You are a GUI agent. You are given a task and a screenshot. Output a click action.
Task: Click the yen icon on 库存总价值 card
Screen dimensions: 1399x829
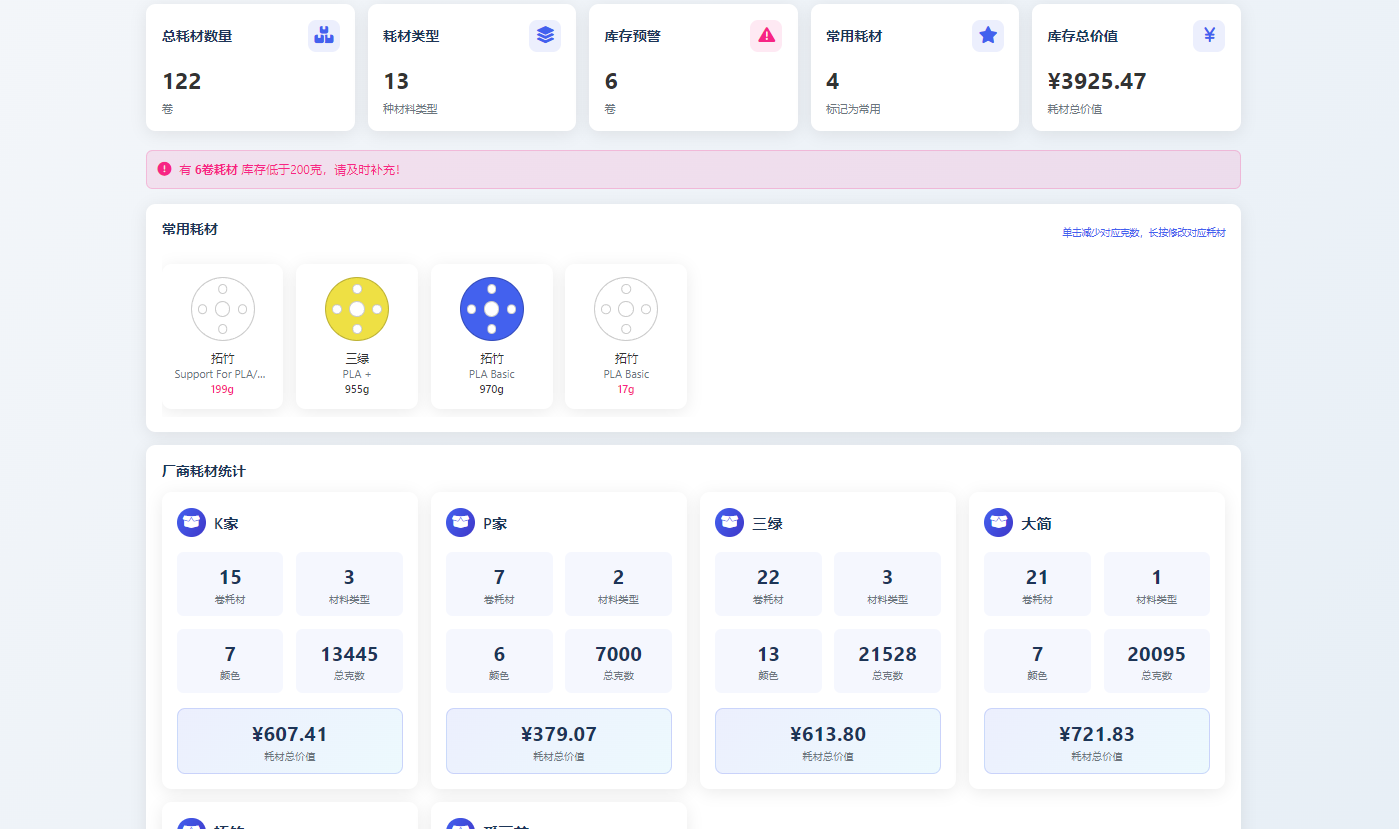coord(1209,36)
